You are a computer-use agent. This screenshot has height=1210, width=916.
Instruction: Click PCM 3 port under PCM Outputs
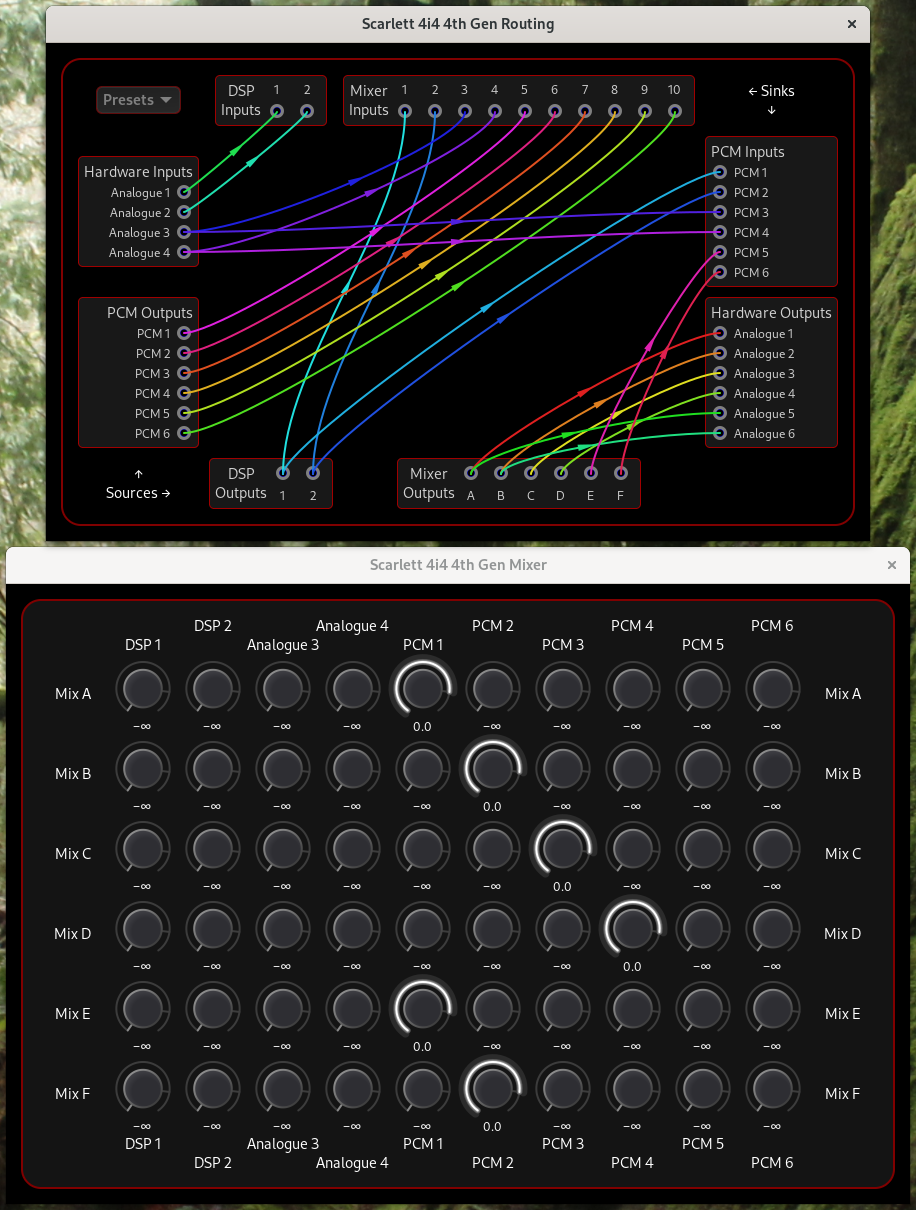point(184,373)
